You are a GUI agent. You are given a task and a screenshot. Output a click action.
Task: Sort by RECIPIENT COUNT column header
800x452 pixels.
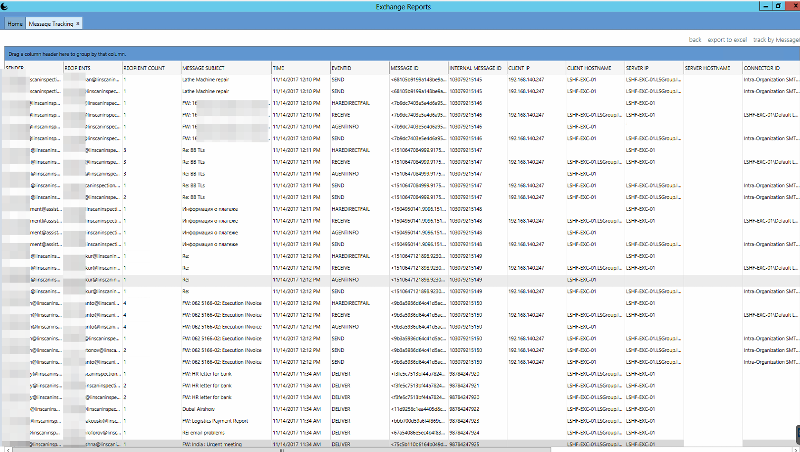pos(145,67)
